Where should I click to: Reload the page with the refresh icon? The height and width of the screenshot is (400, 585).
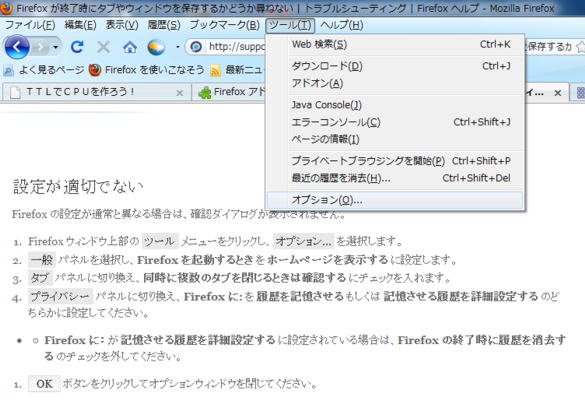pyautogui.click(x=77, y=47)
